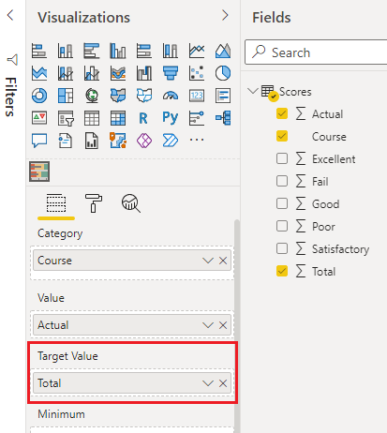Select the Decomposition tree visual
This screenshot has height=433, width=387.
[223, 118]
